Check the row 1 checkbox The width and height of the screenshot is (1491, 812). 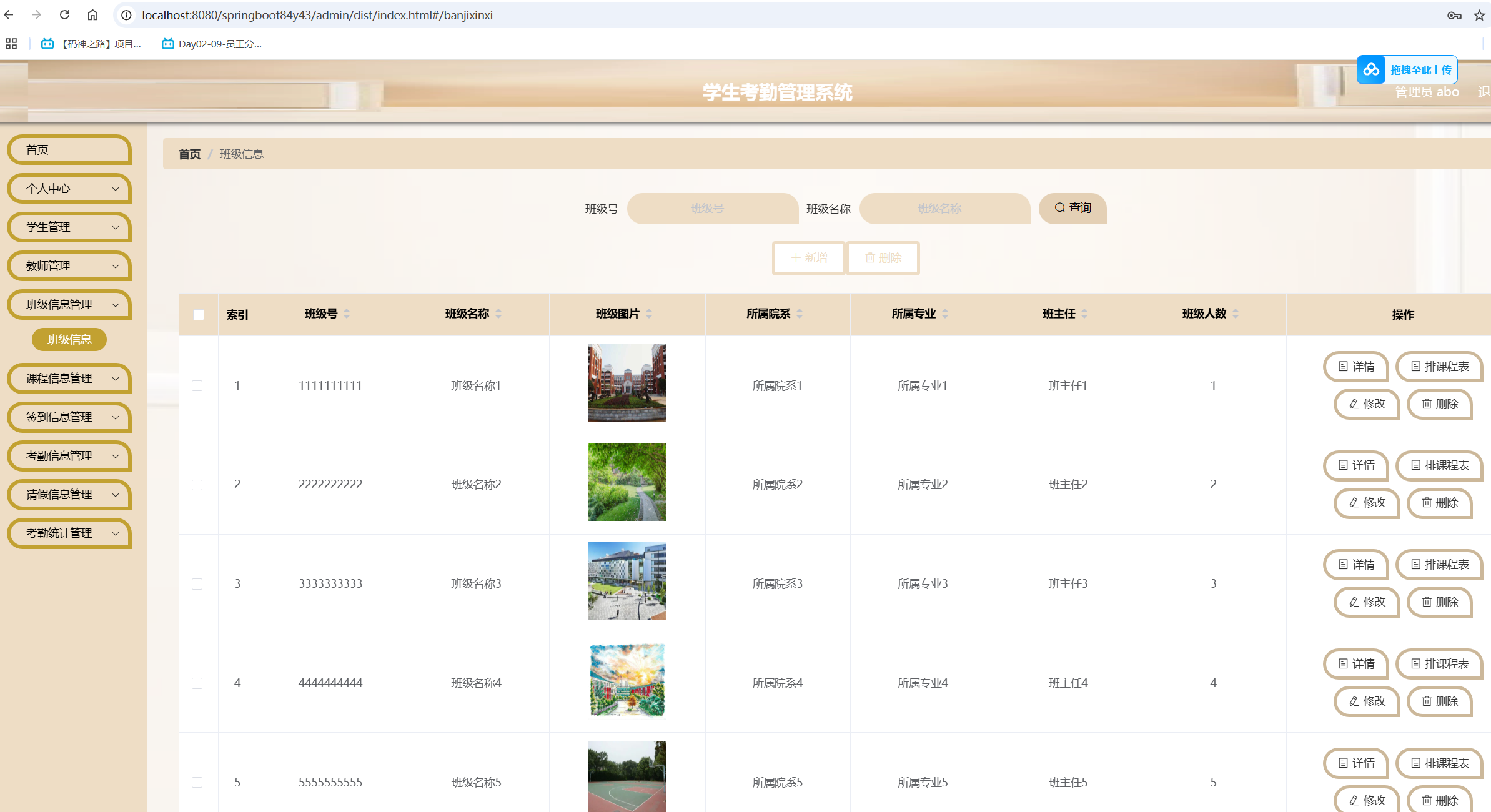pos(197,385)
